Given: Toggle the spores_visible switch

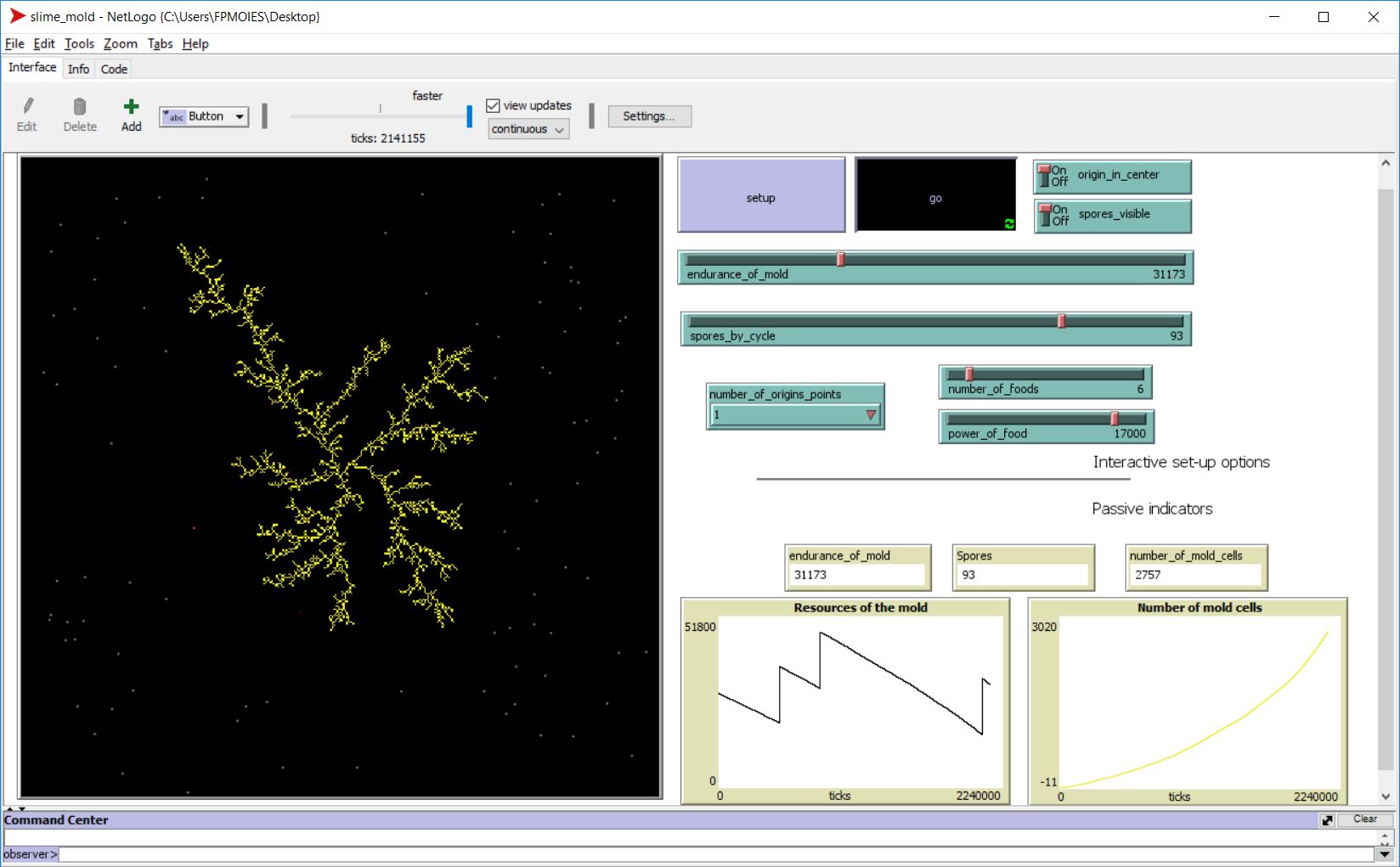Looking at the screenshot, I should tap(1046, 215).
